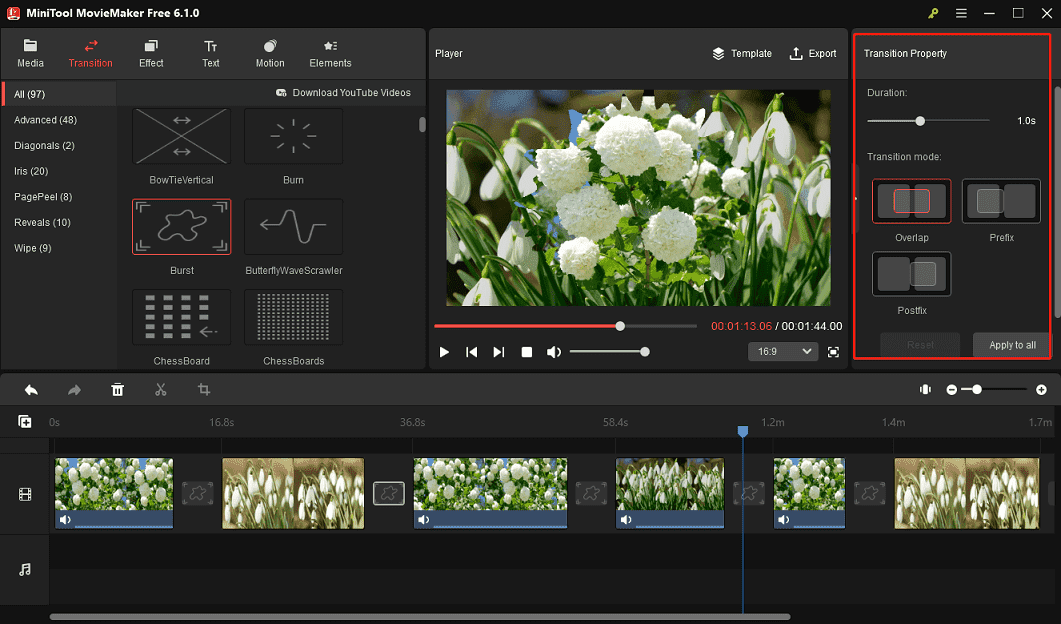Choose the Burn transition thumbnail
The image size is (1061, 624).
coord(294,136)
